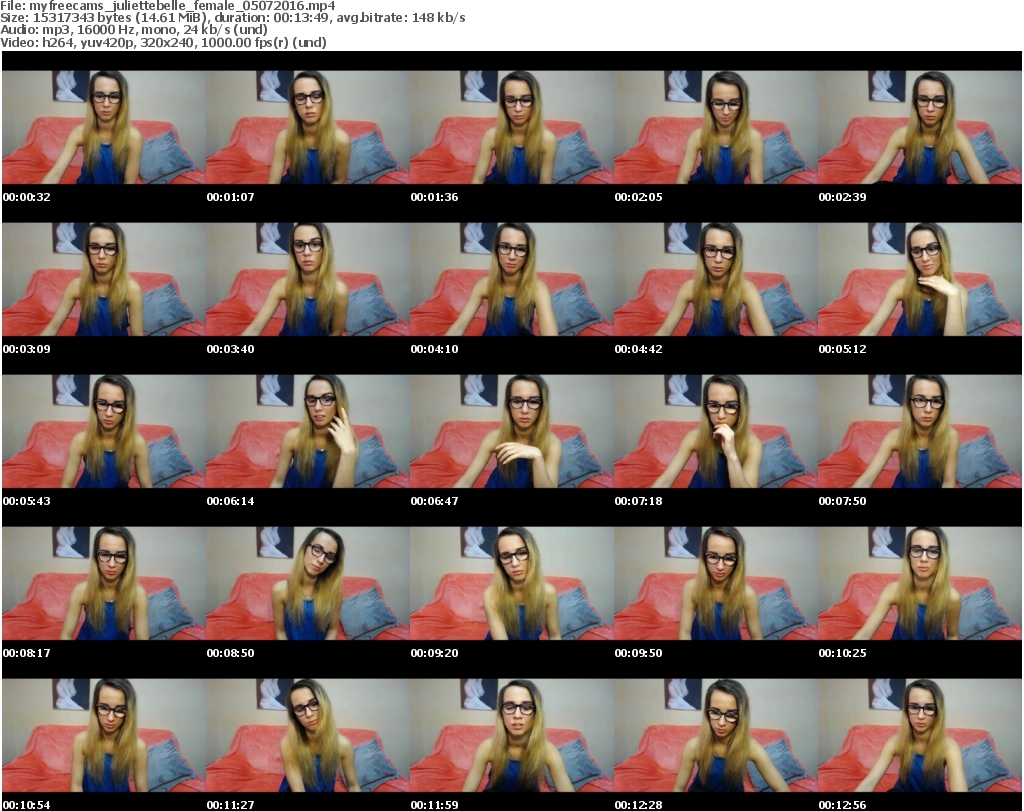This screenshot has height=811, width=1024.
Task: Select the thumbnail stamped 00:11:27
Action: click(308, 735)
